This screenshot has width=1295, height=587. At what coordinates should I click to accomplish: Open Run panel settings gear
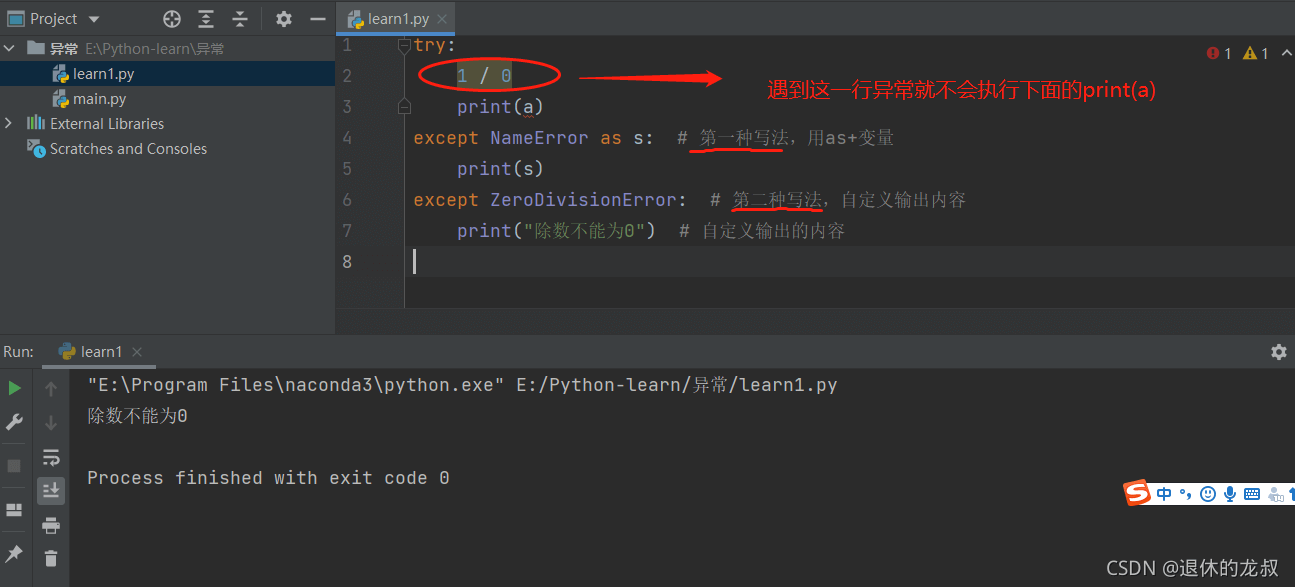click(1278, 352)
